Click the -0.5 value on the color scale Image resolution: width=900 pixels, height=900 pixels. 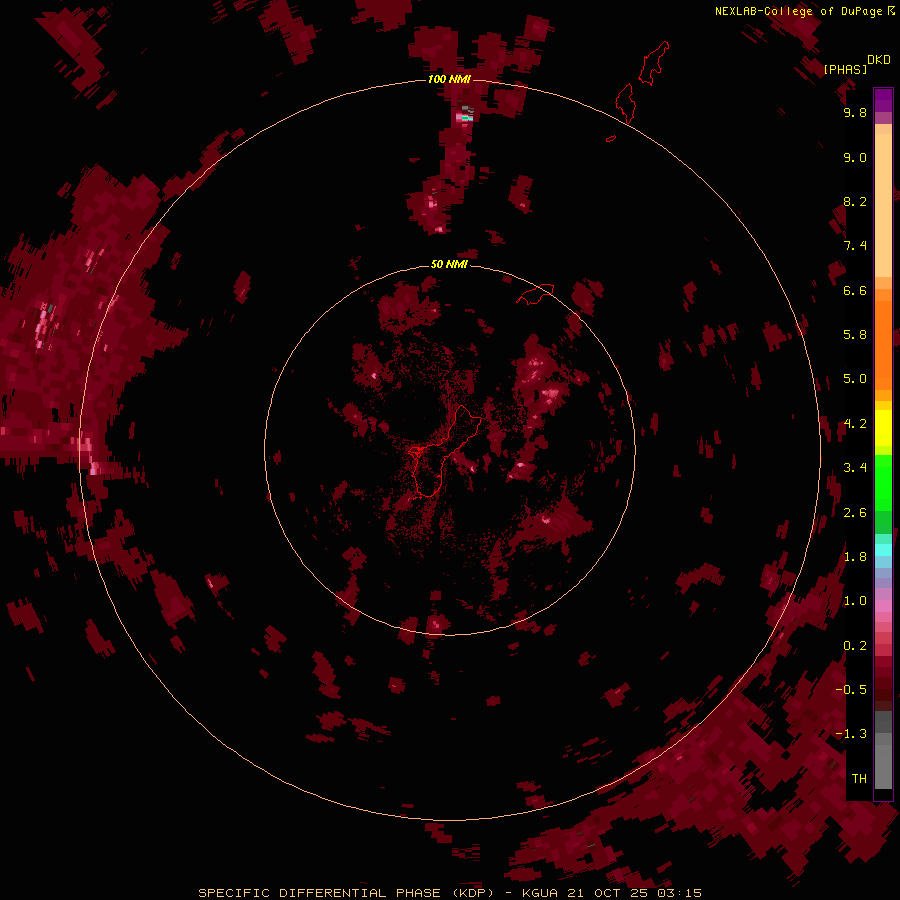coord(851,690)
